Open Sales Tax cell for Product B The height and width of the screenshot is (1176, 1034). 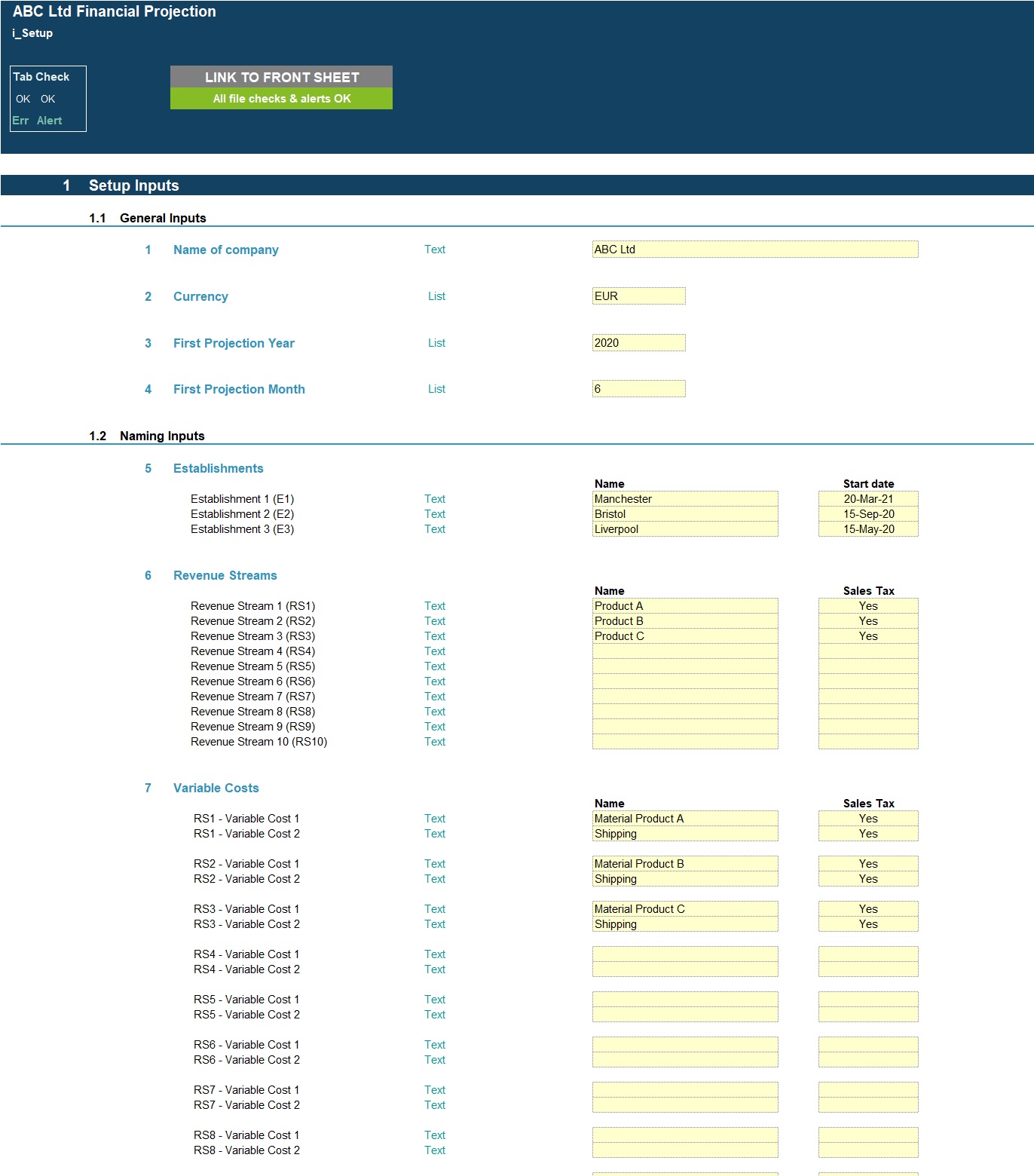point(868,621)
